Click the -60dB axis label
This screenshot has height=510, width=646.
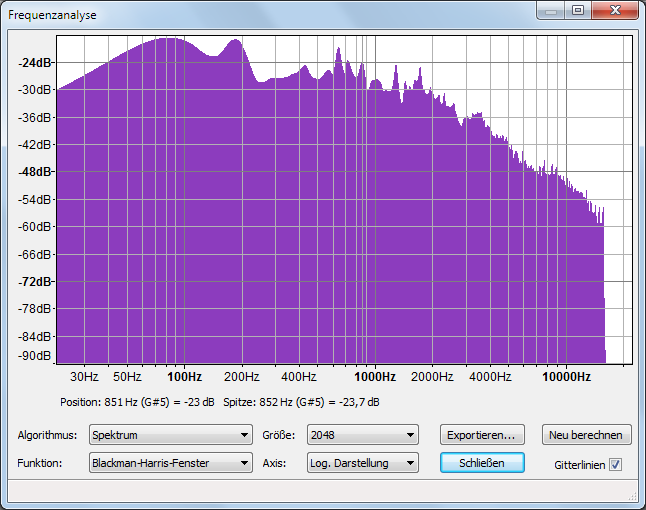(35, 227)
